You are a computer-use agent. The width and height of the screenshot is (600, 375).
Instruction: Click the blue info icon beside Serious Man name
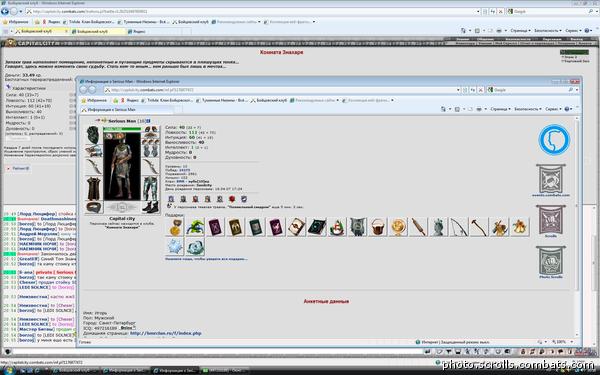pos(148,121)
